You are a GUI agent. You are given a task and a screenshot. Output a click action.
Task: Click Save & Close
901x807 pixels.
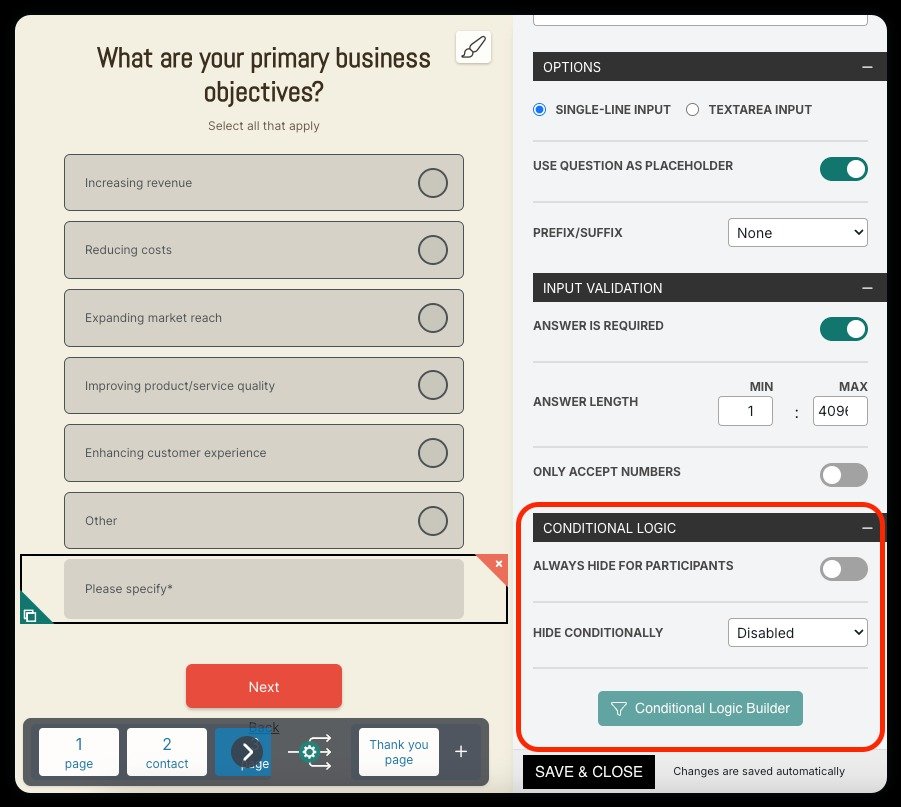point(588,771)
